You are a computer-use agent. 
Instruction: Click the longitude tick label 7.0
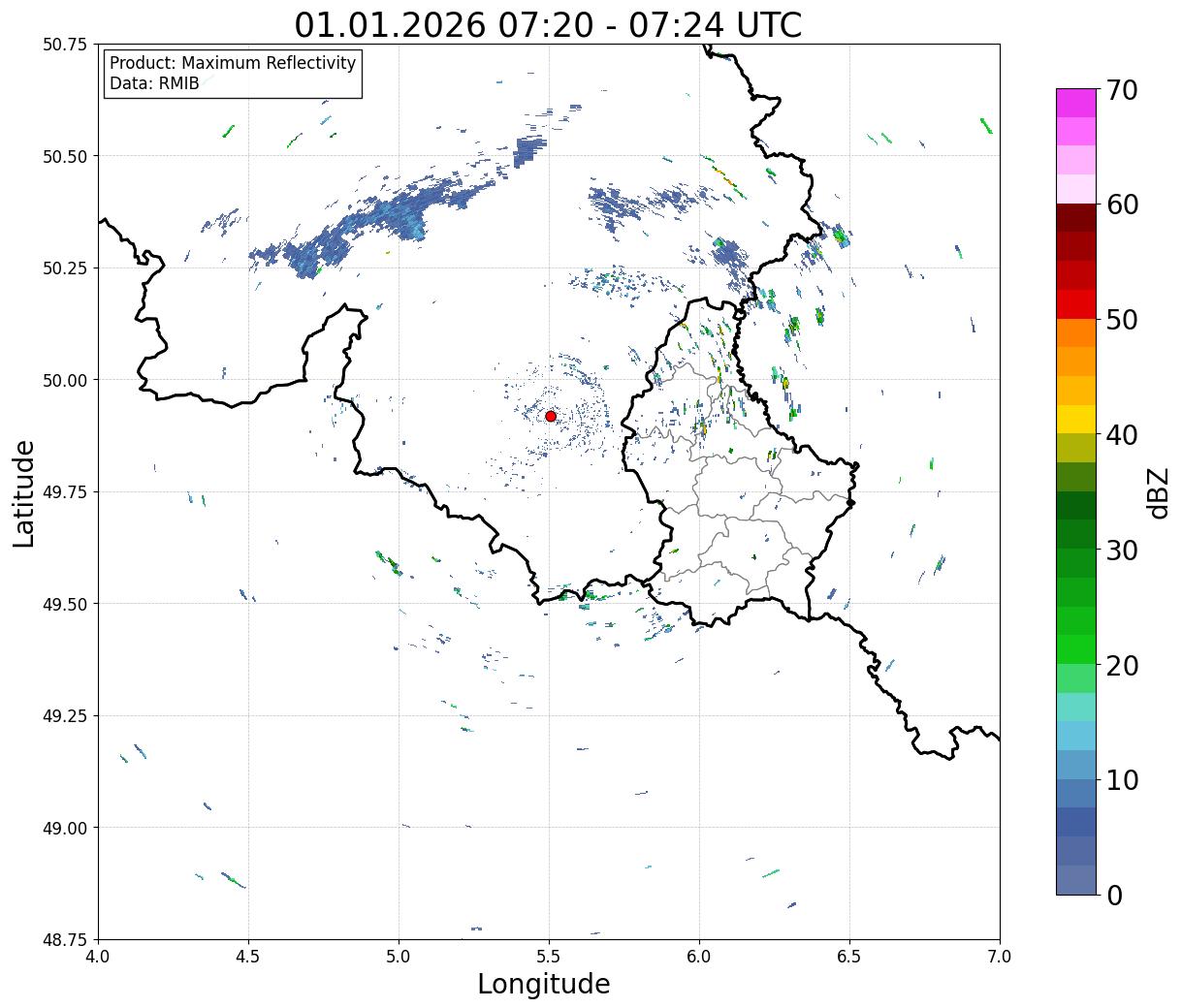pyautogui.click(x=1000, y=957)
